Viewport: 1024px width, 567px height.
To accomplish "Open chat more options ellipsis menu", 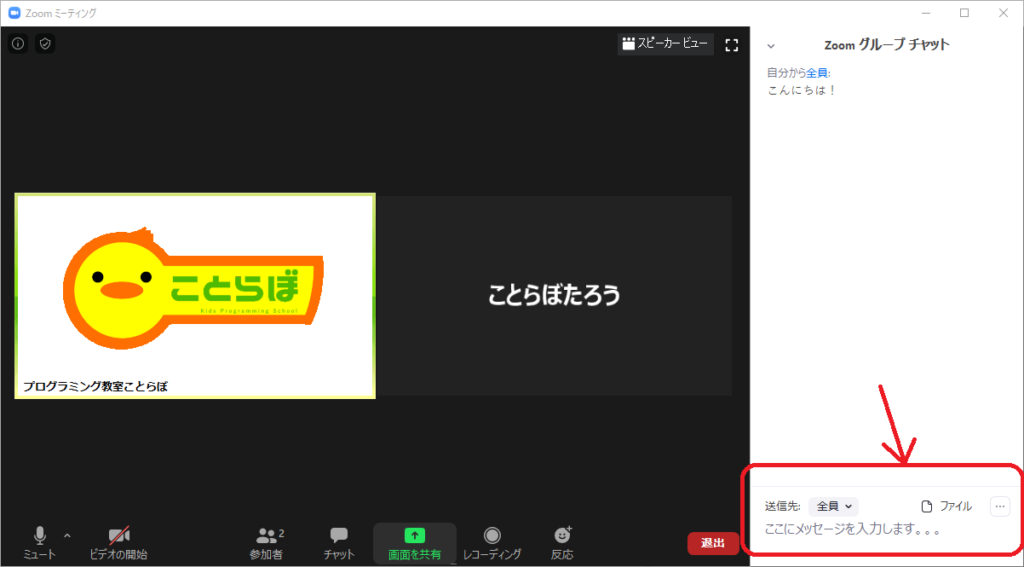I will (999, 506).
